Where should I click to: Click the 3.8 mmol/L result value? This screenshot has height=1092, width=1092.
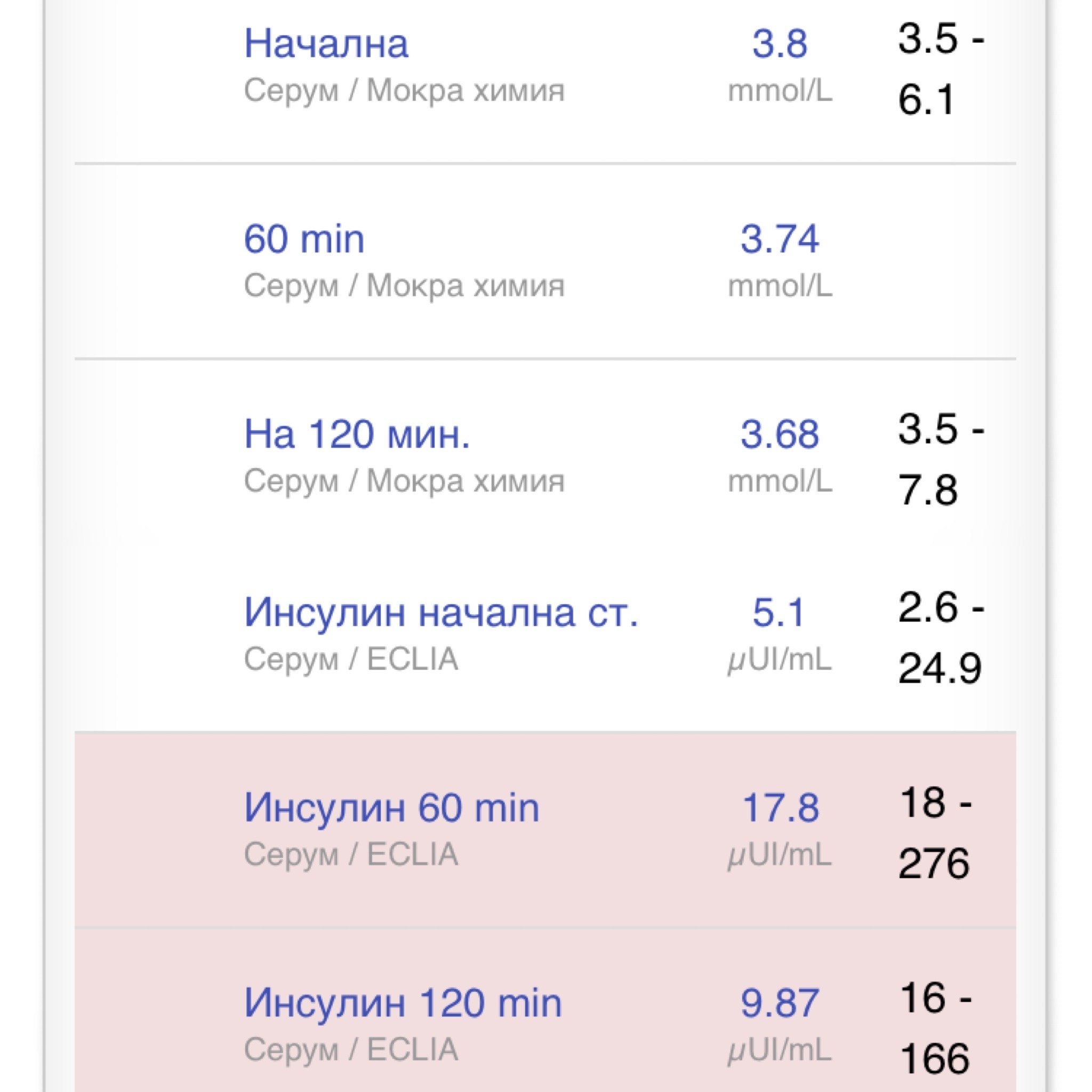(x=780, y=44)
